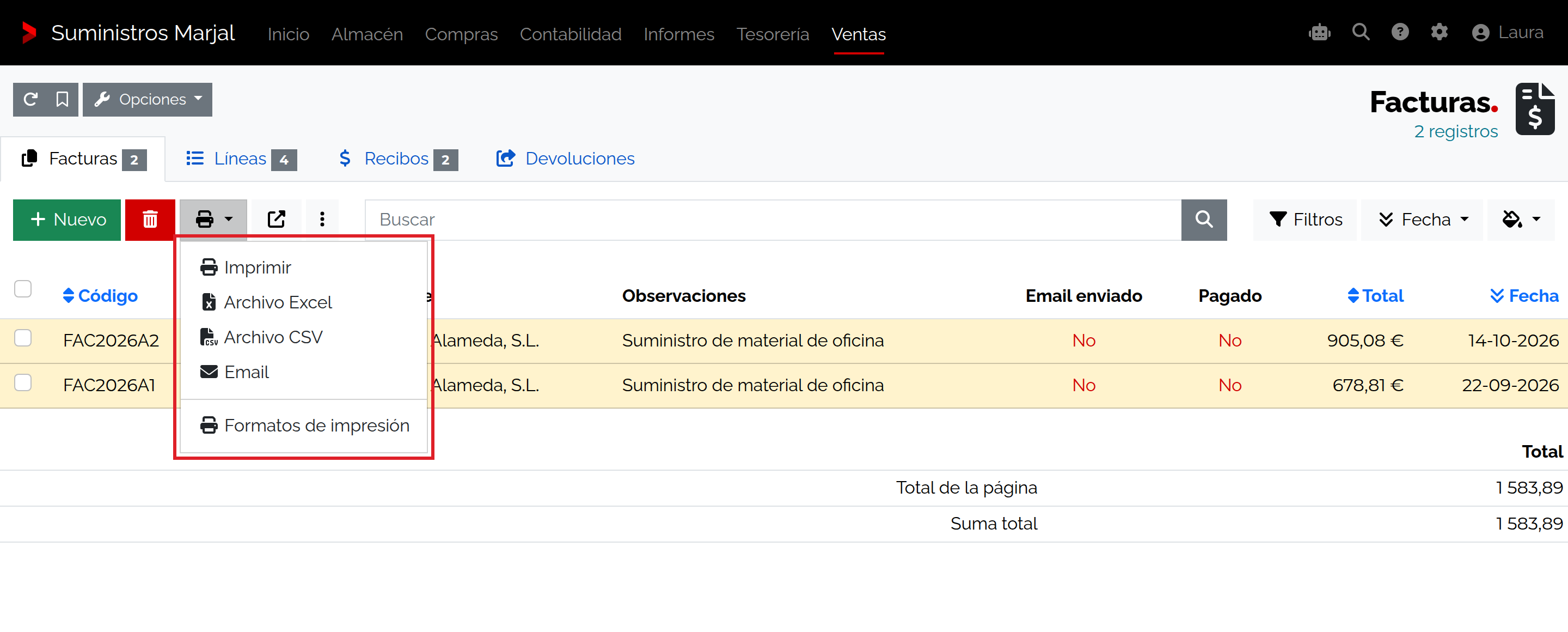
Task: Open the settings gear icon
Action: click(x=1438, y=32)
